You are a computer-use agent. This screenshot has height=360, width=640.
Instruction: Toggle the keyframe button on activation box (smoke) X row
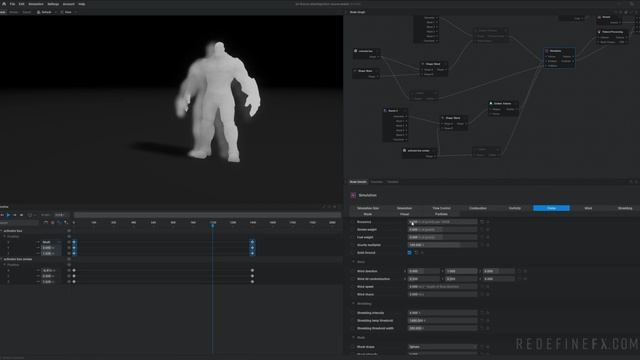tap(69, 270)
